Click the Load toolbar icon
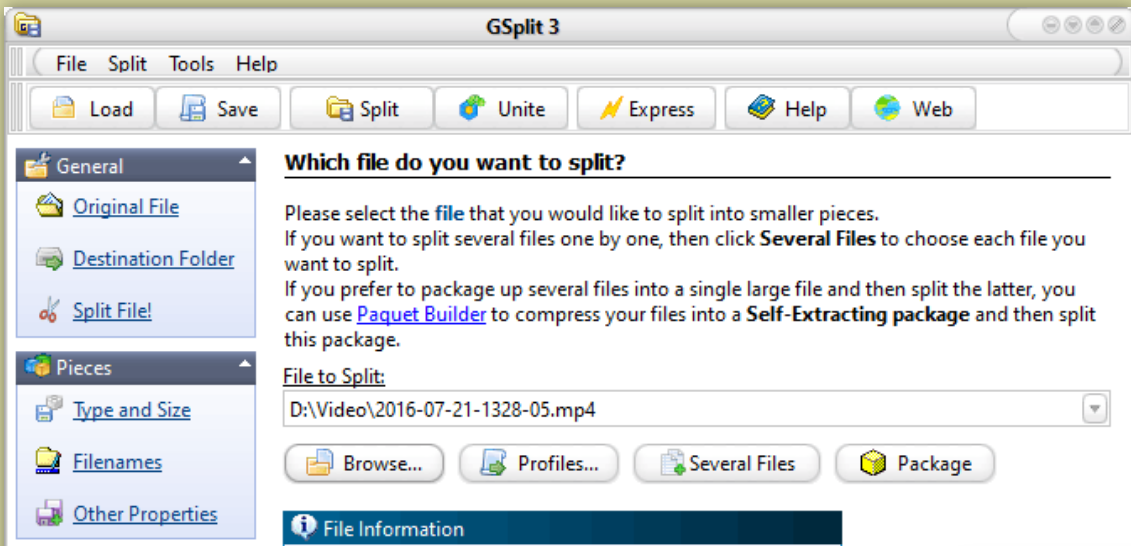The image size is (1131, 546). pyautogui.click(x=64, y=109)
